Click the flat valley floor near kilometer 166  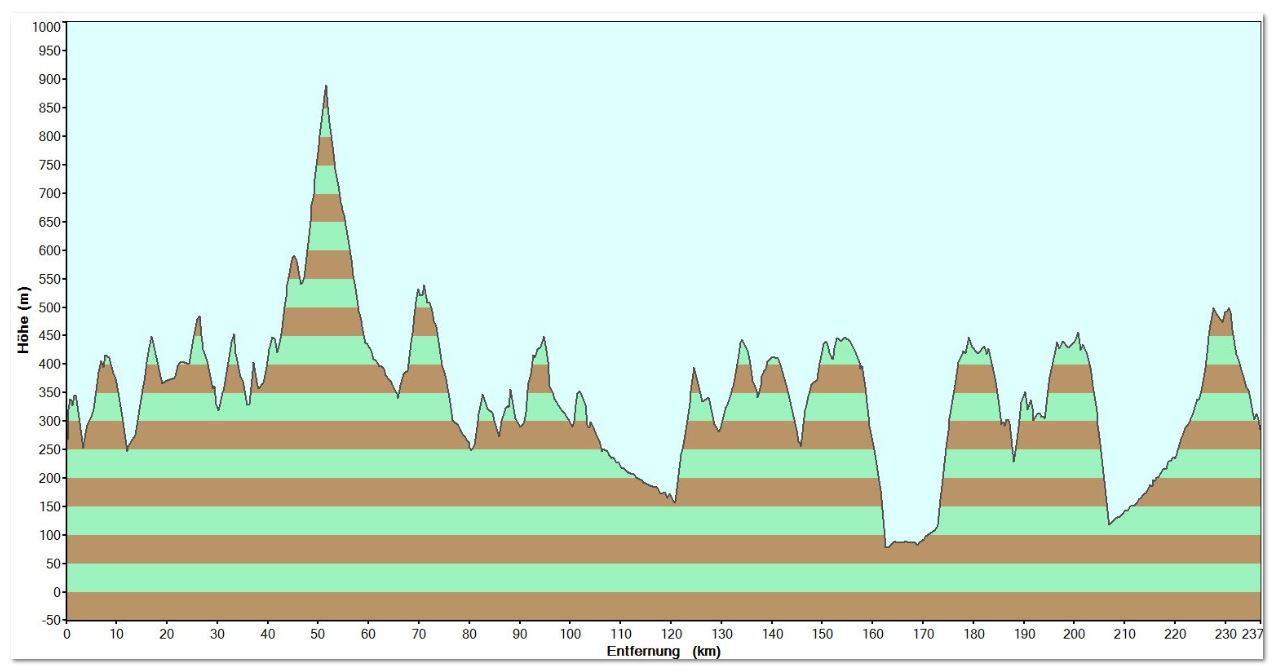tap(903, 543)
